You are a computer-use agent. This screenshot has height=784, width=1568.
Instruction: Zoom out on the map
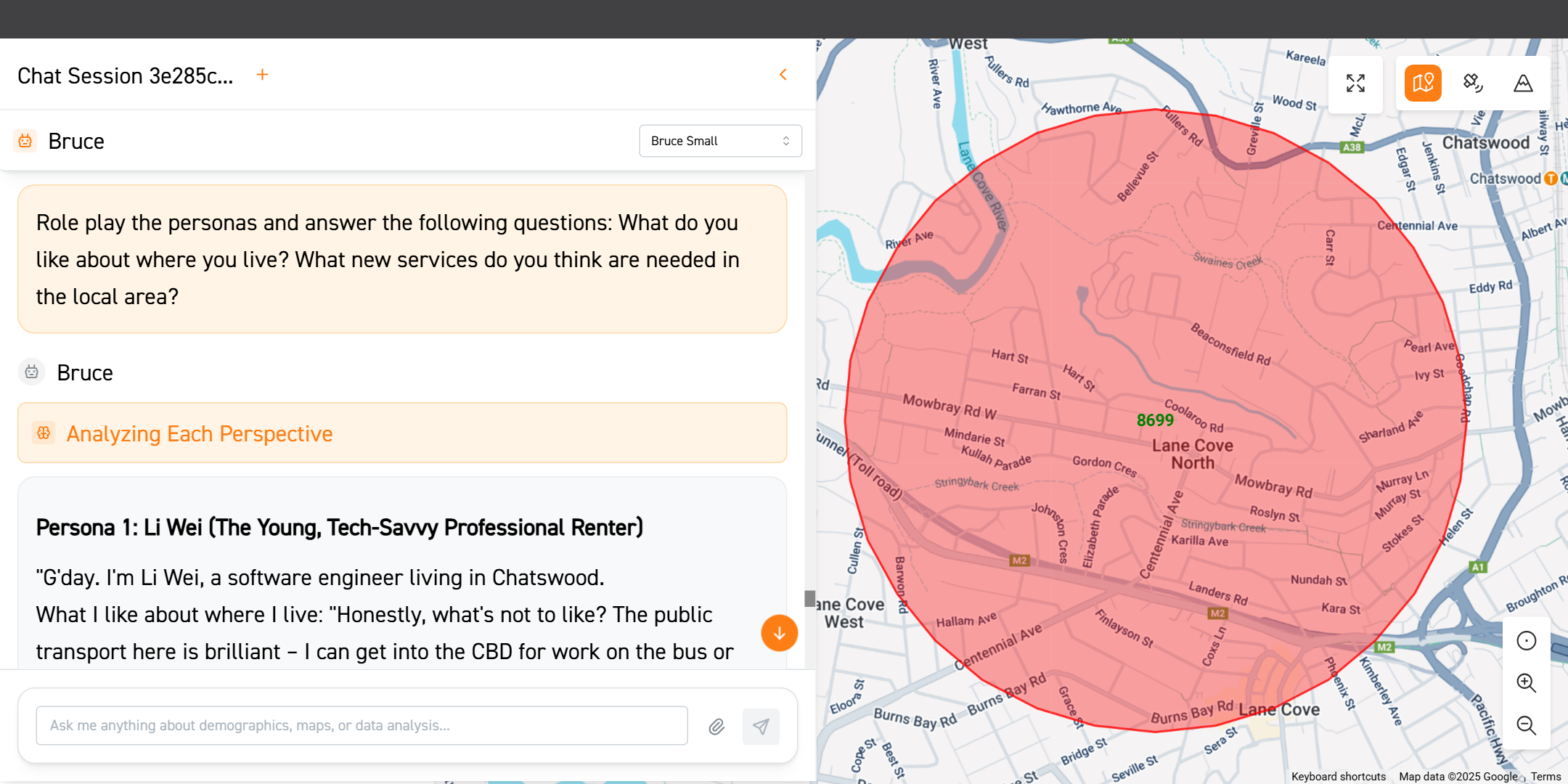point(1526,725)
